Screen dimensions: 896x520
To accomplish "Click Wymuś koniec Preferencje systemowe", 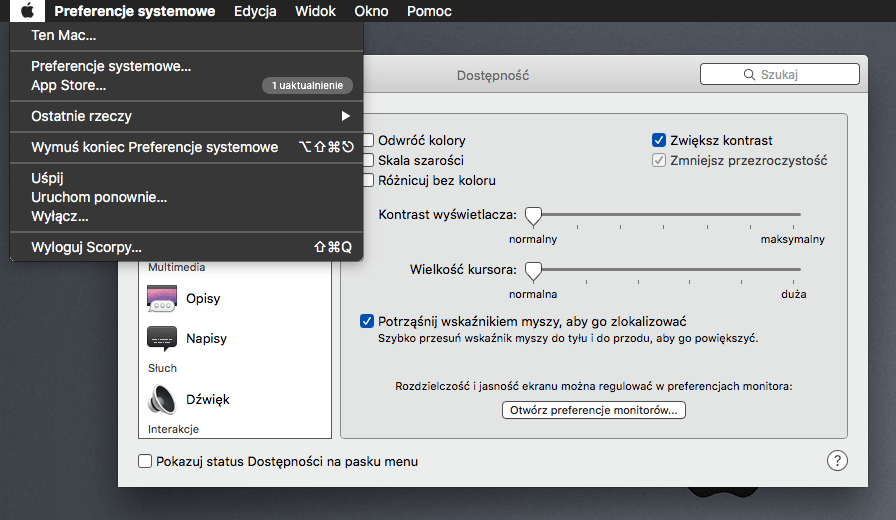I will 155,147.
